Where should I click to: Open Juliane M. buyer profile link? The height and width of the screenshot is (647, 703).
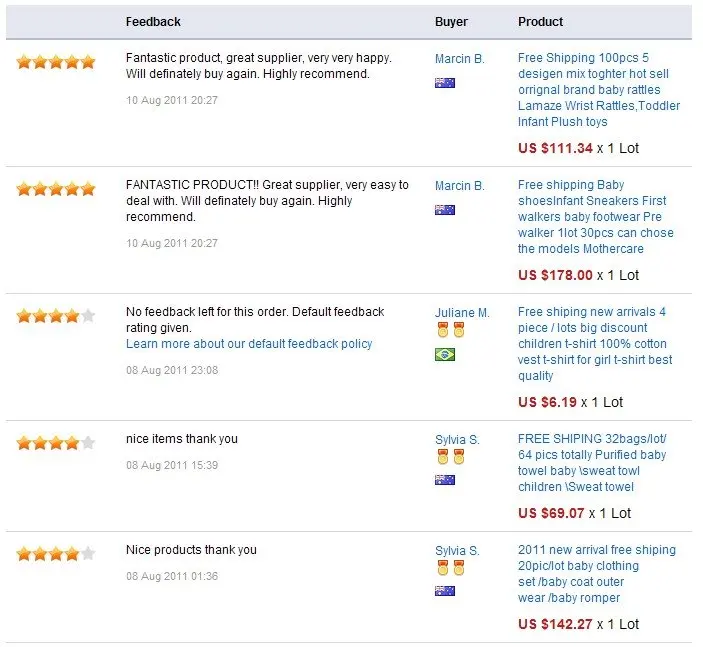462,313
